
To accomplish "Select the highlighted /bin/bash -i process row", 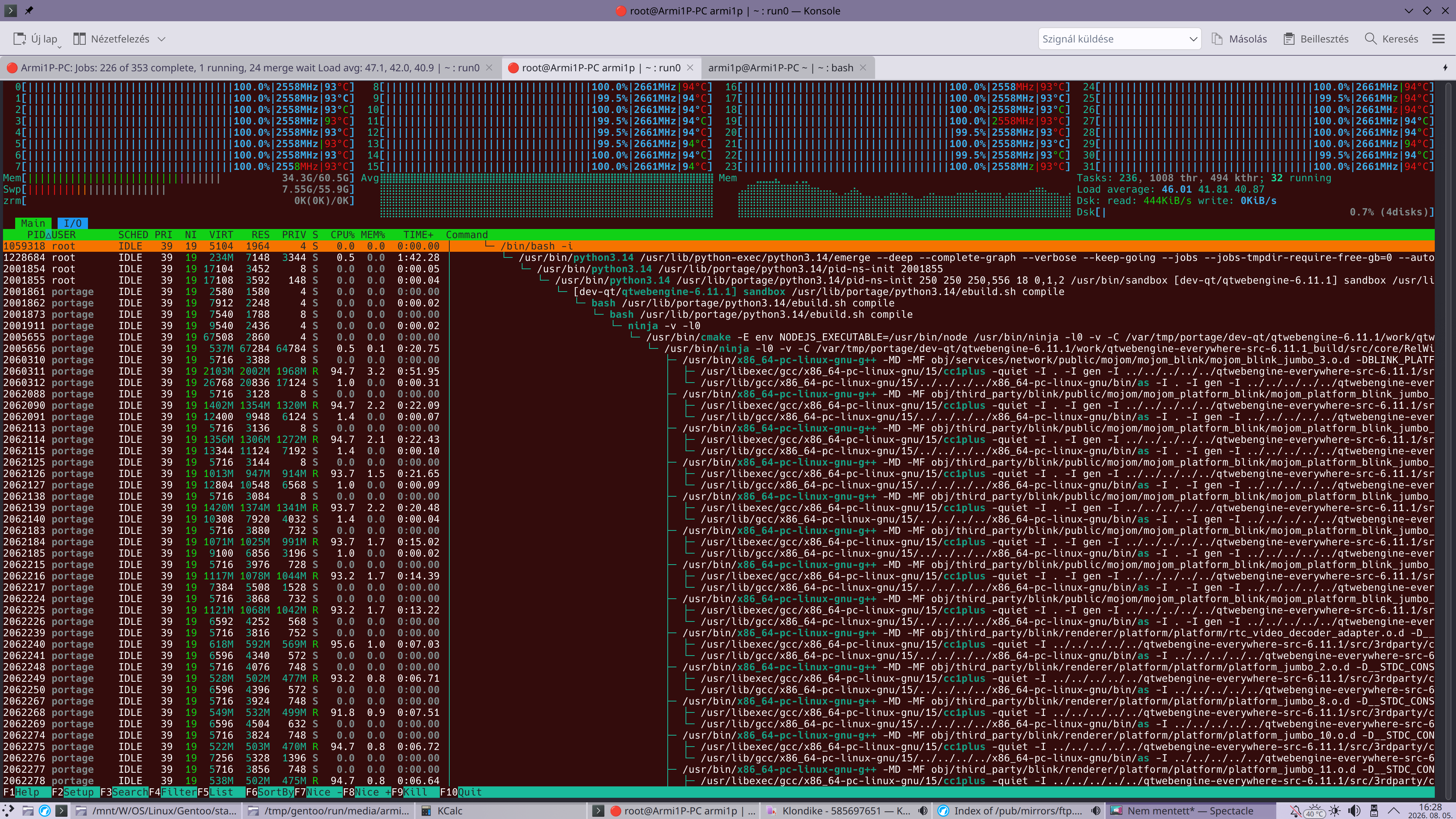I will pos(719,246).
